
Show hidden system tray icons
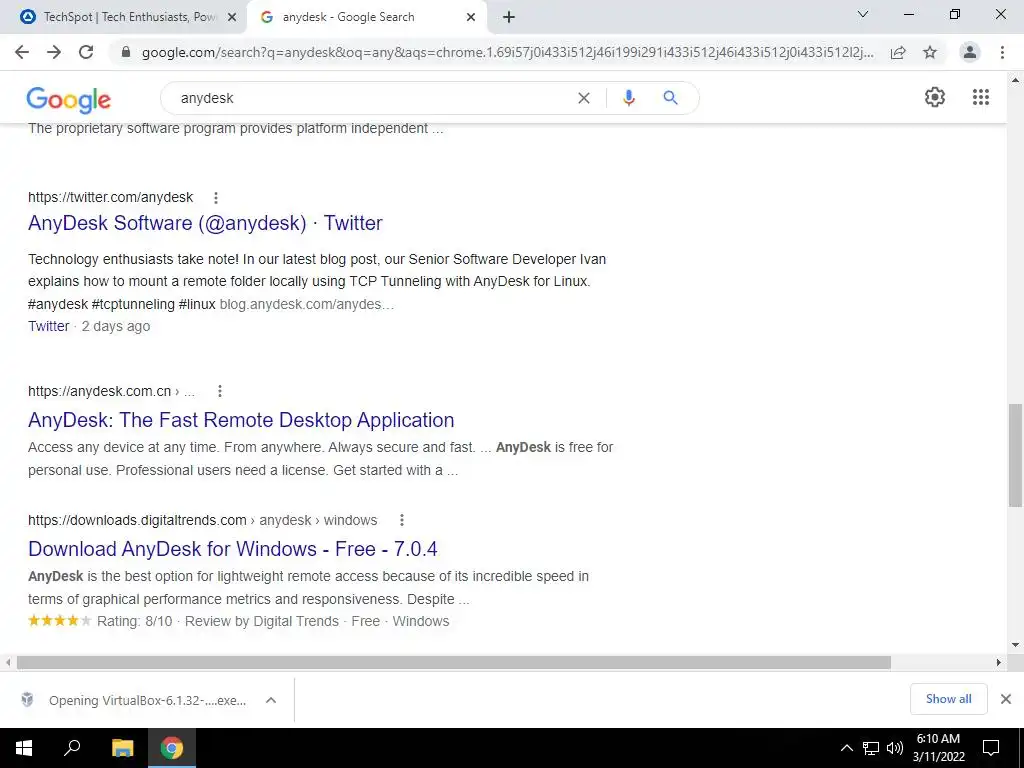846,748
